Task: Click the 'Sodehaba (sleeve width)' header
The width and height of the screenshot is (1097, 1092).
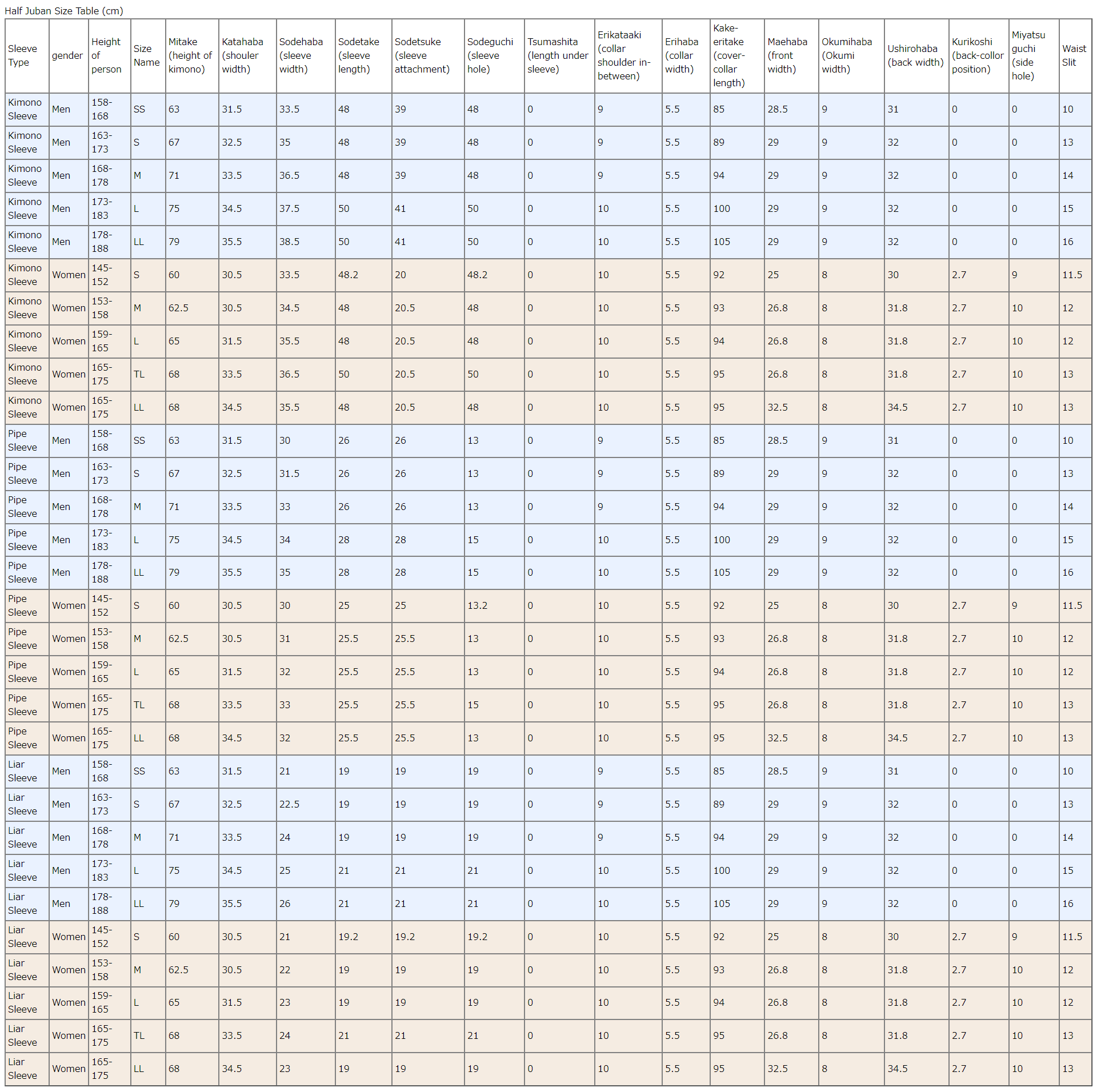Action: [301, 55]
